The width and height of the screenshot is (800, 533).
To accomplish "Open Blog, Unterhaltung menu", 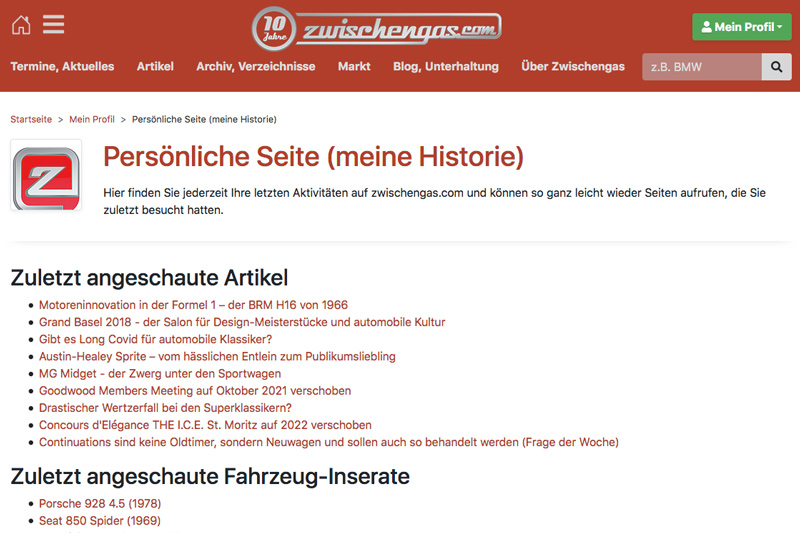I will click(445, 67).
